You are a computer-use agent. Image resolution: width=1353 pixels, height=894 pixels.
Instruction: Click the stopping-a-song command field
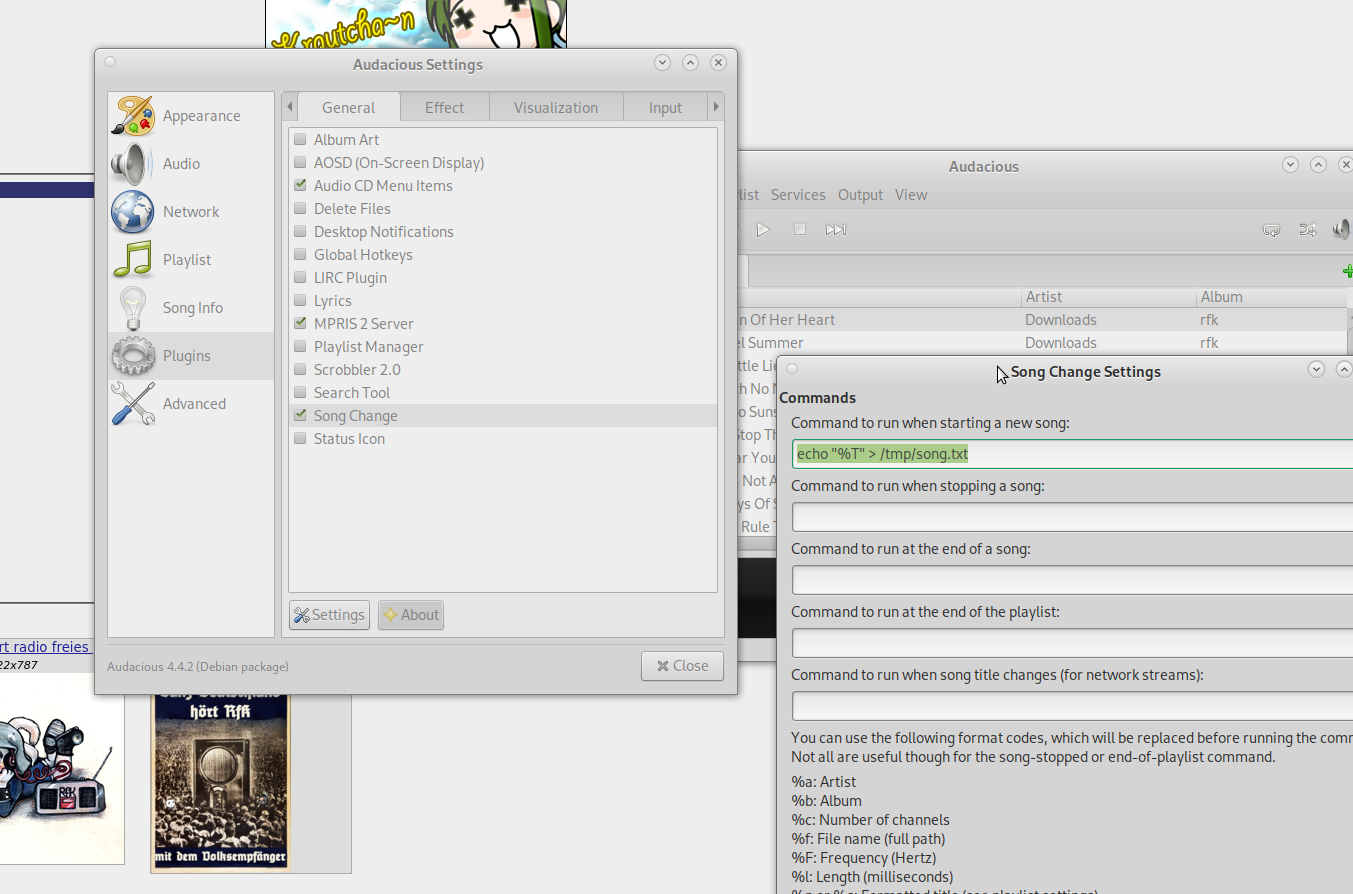pos(1070,517)
